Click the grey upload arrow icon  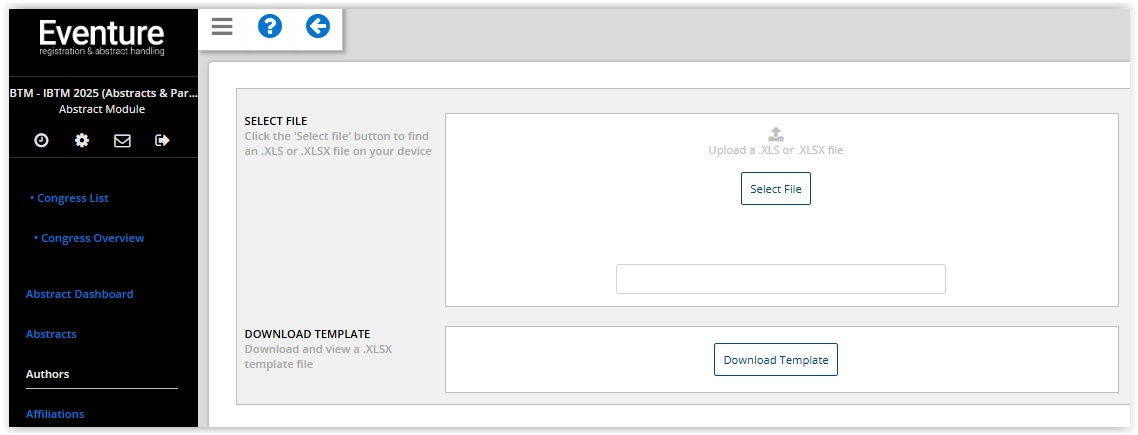click(x=776, y=134)
